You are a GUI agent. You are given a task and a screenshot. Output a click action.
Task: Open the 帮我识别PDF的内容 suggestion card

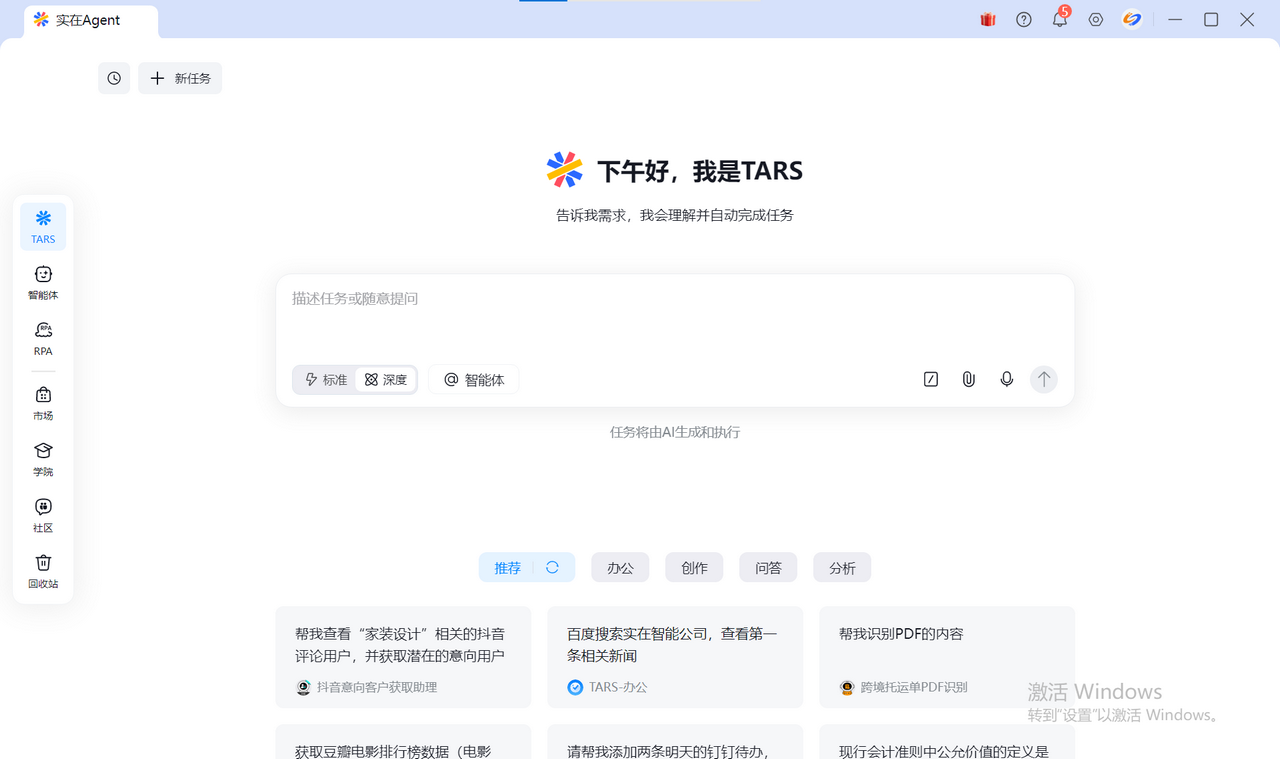click(947, 657)
